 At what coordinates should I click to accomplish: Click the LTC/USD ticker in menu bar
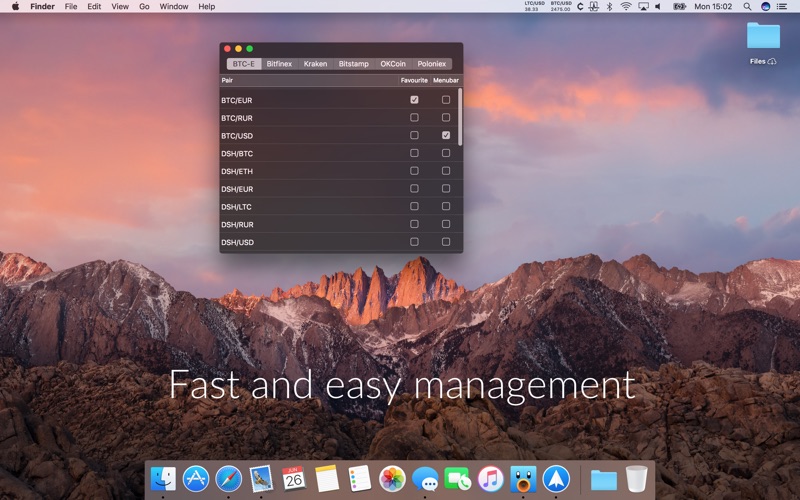[534, 6]
